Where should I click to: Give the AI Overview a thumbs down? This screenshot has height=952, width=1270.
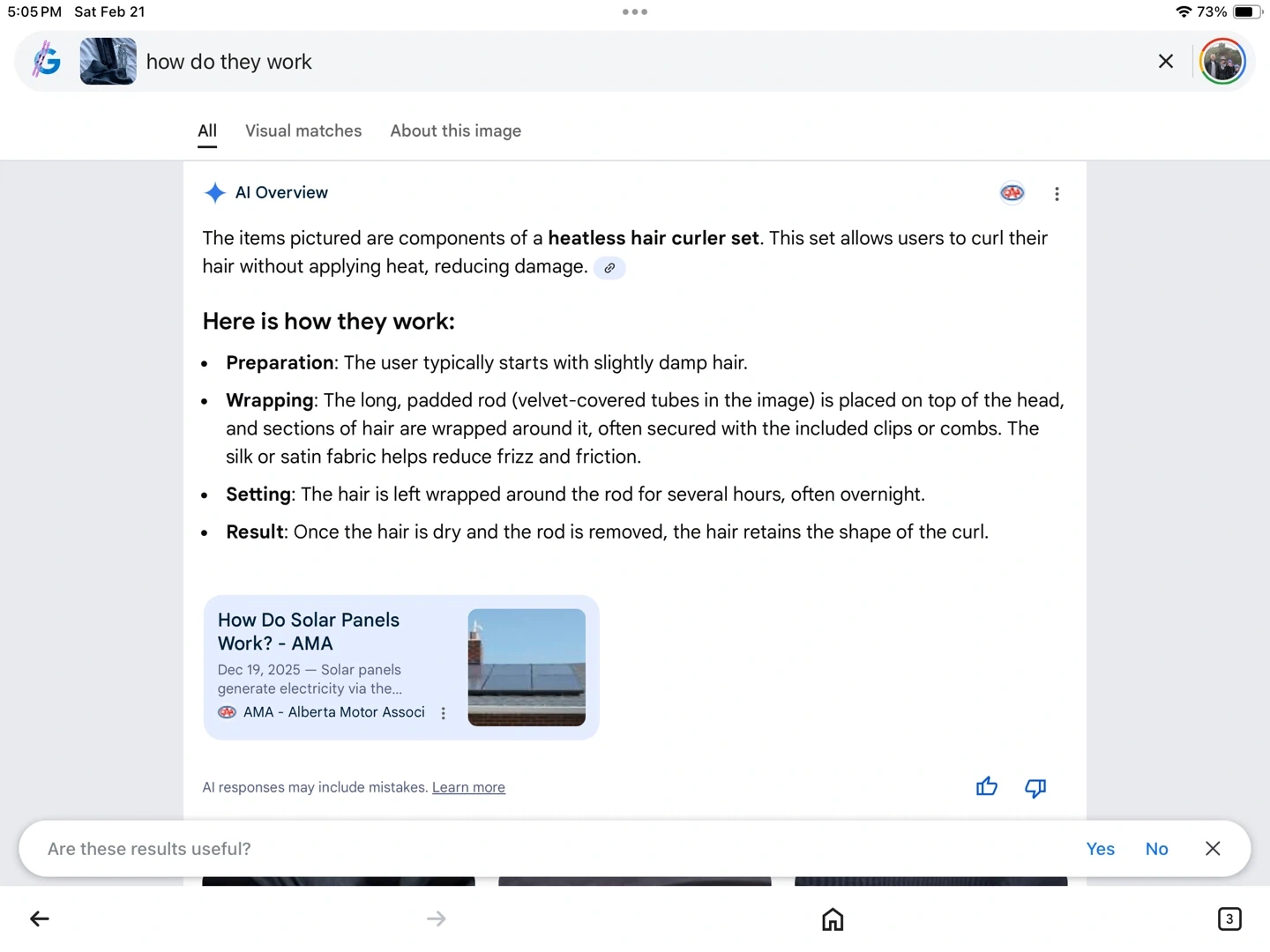click(x=1035, y=787)
